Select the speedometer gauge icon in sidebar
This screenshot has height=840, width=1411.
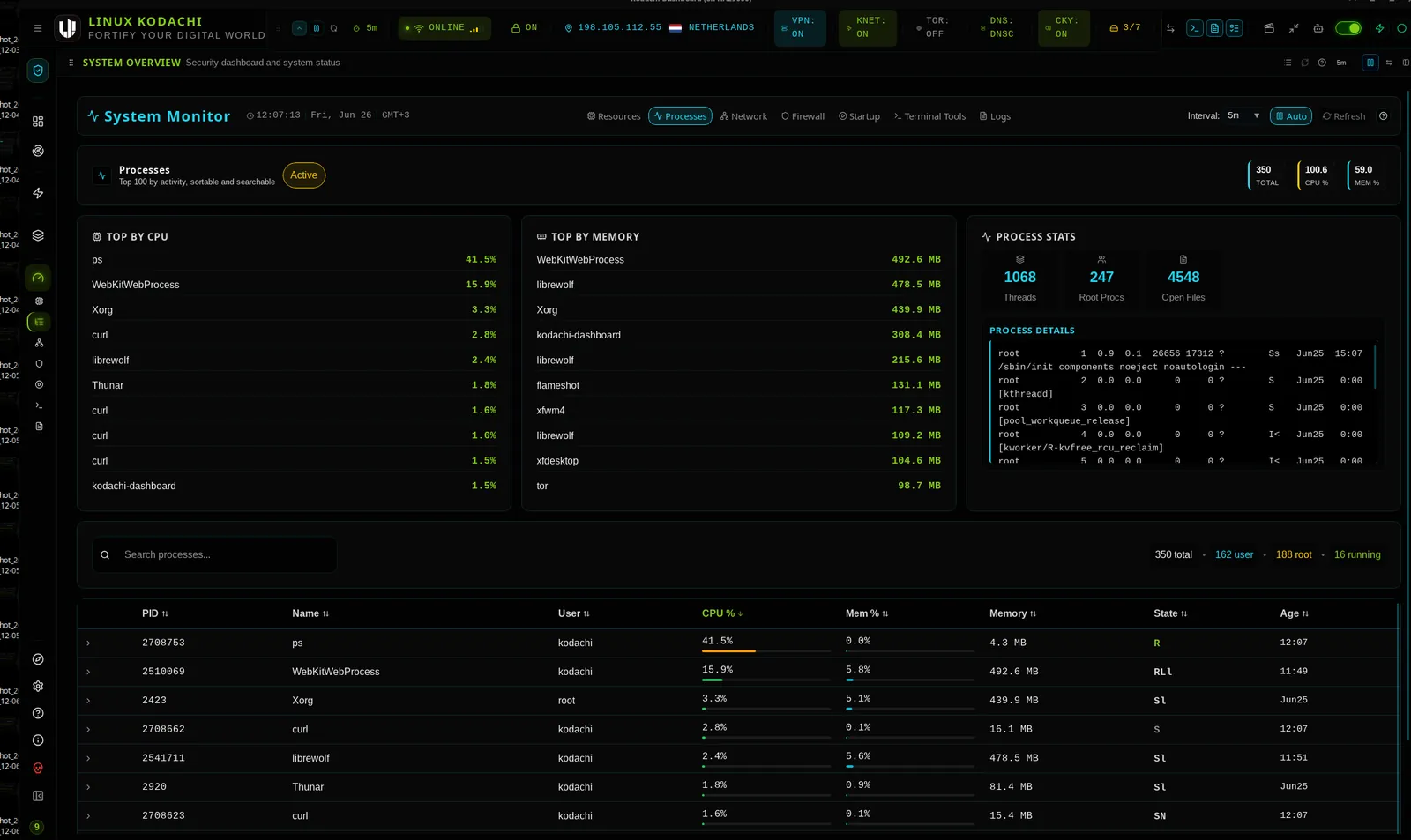click(x=38, y=278)
